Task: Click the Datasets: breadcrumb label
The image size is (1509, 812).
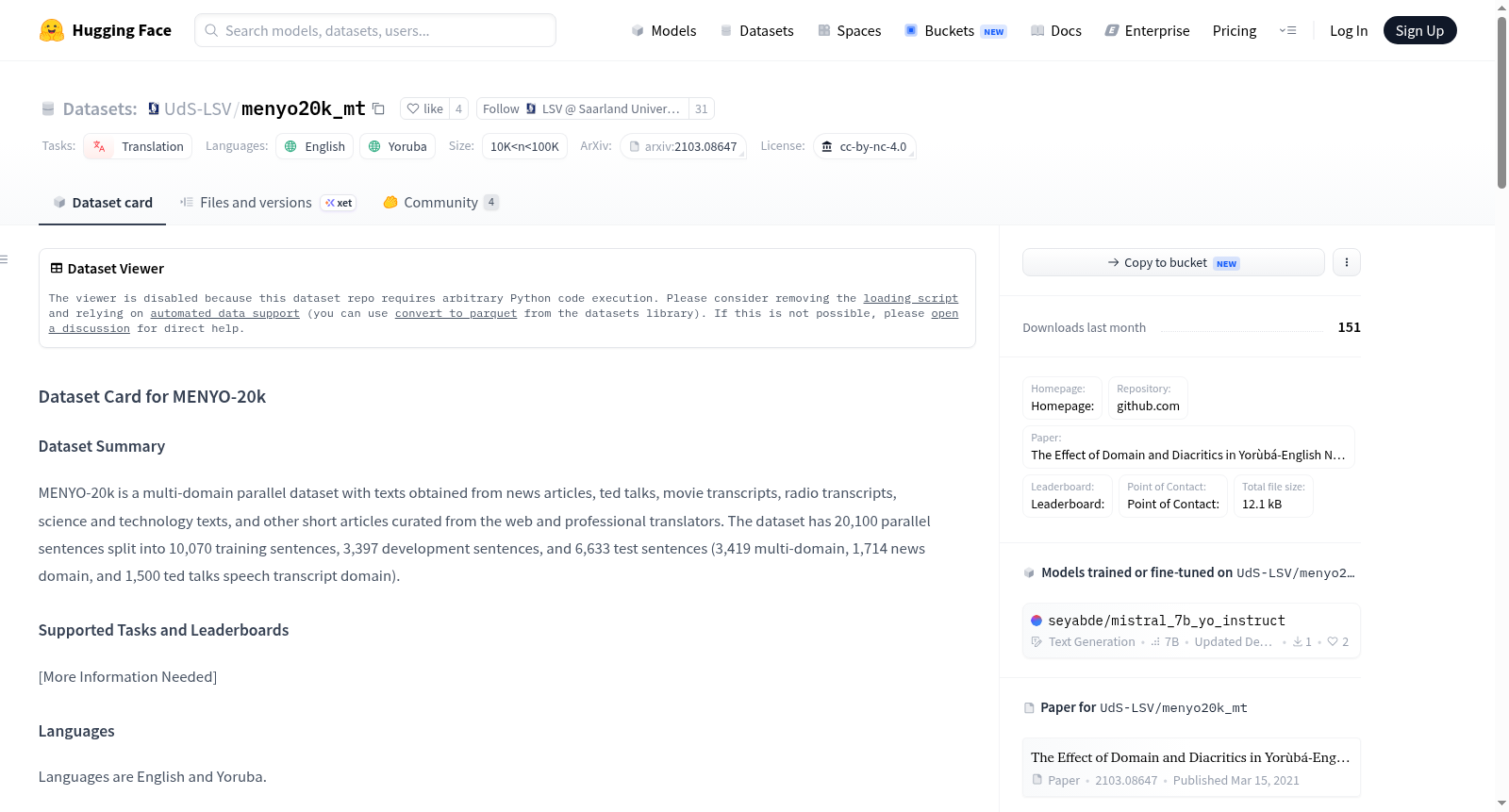Action: [x=100, y=108]
